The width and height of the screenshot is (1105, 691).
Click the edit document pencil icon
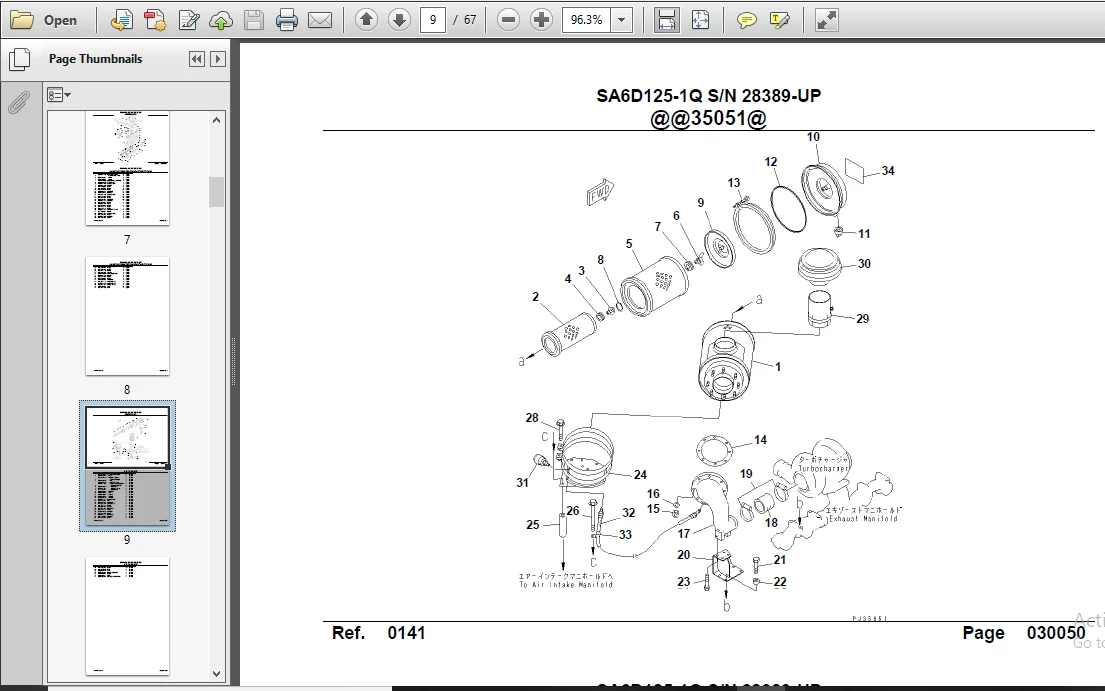click(189, 20)
